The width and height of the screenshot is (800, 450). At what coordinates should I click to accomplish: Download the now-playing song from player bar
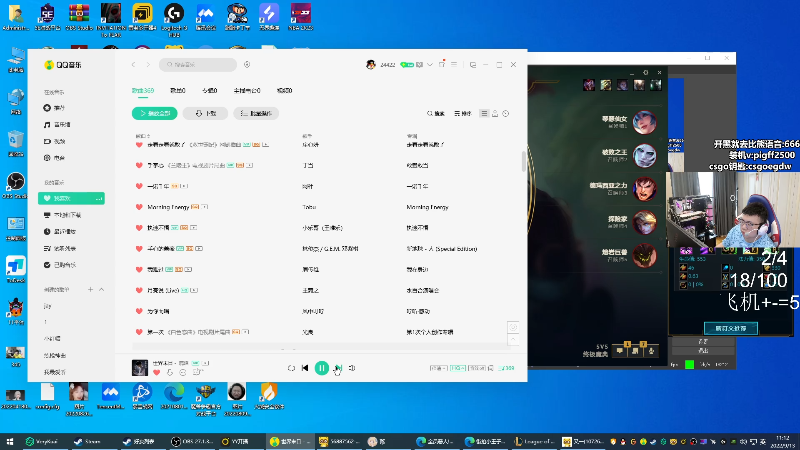[x=170, y=372]
